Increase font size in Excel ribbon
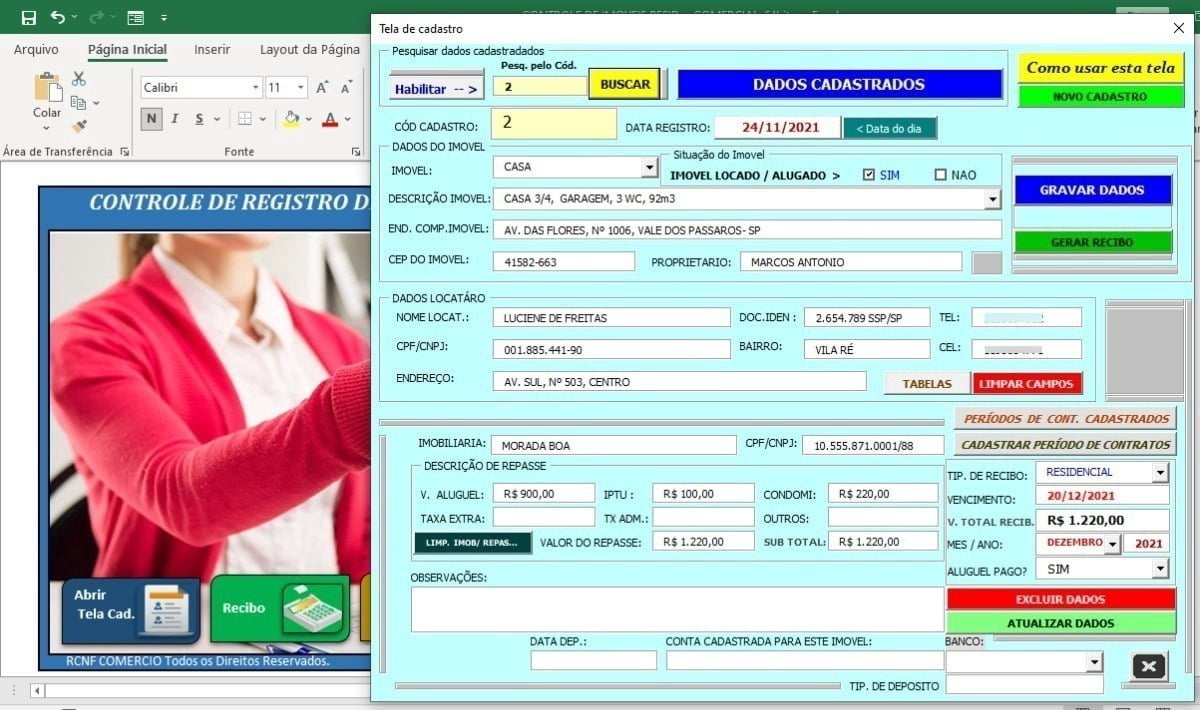The image size is (1200, 710). (323, 88)
